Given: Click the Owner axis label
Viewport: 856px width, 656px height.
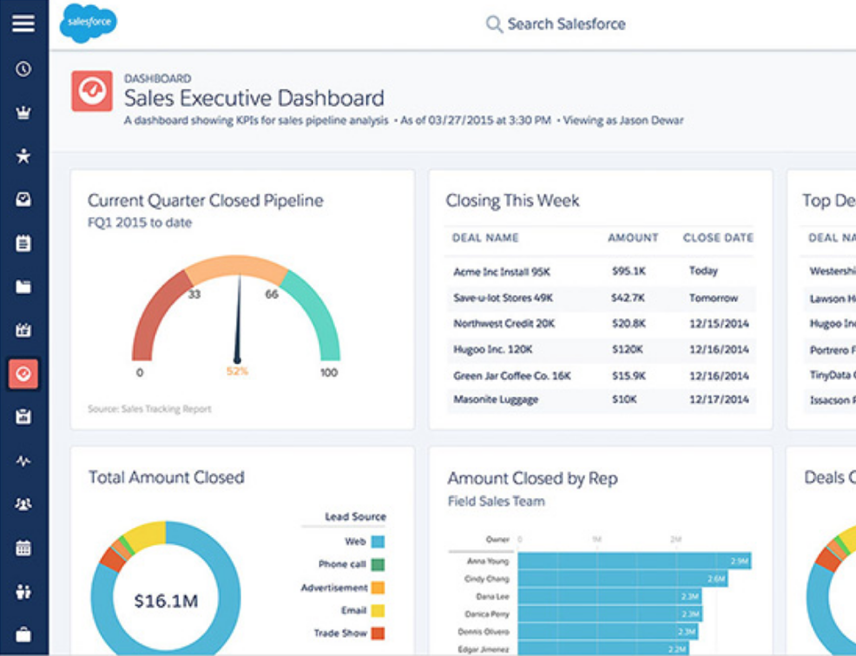Looking at the screenshot, I should pos(497,539).
